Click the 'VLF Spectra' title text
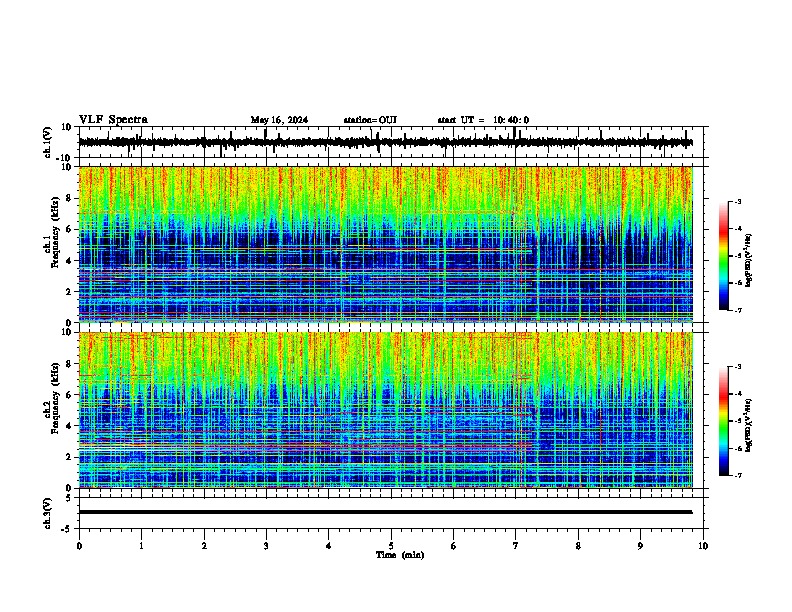Screen dimensions: 792x612 point(113,120)
